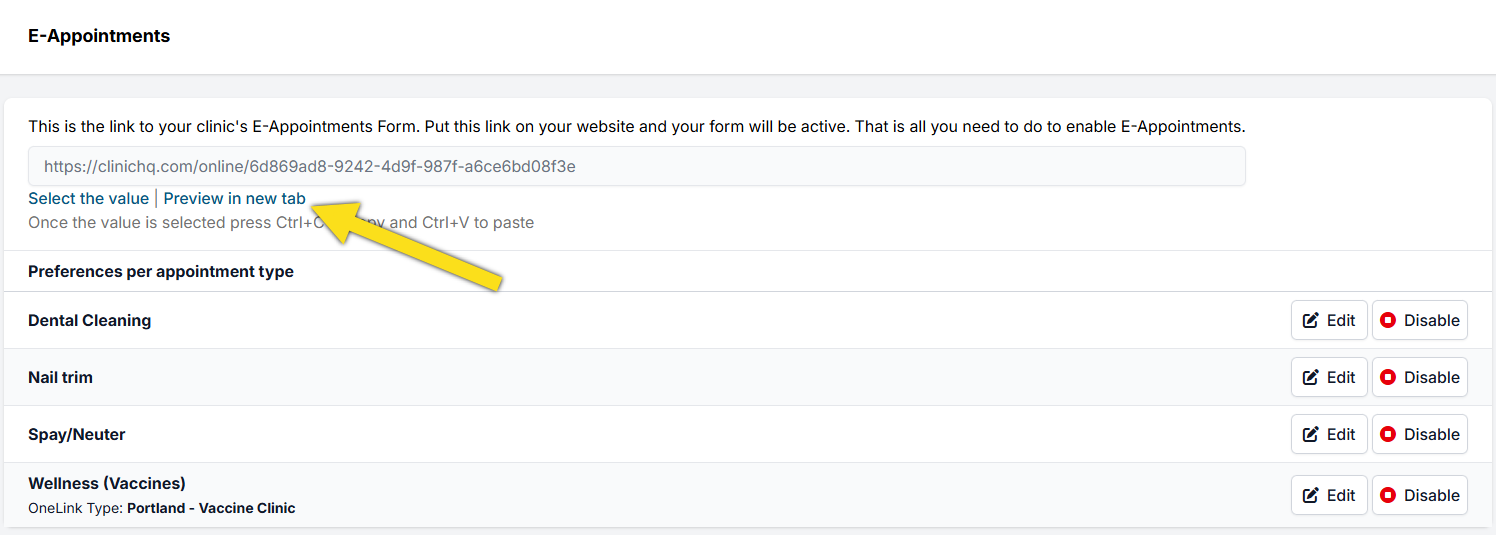Click the pencil edit icon for Wellness (Vaccines)
Viewport: 1496px width, 535px height.
(1311, 496)
